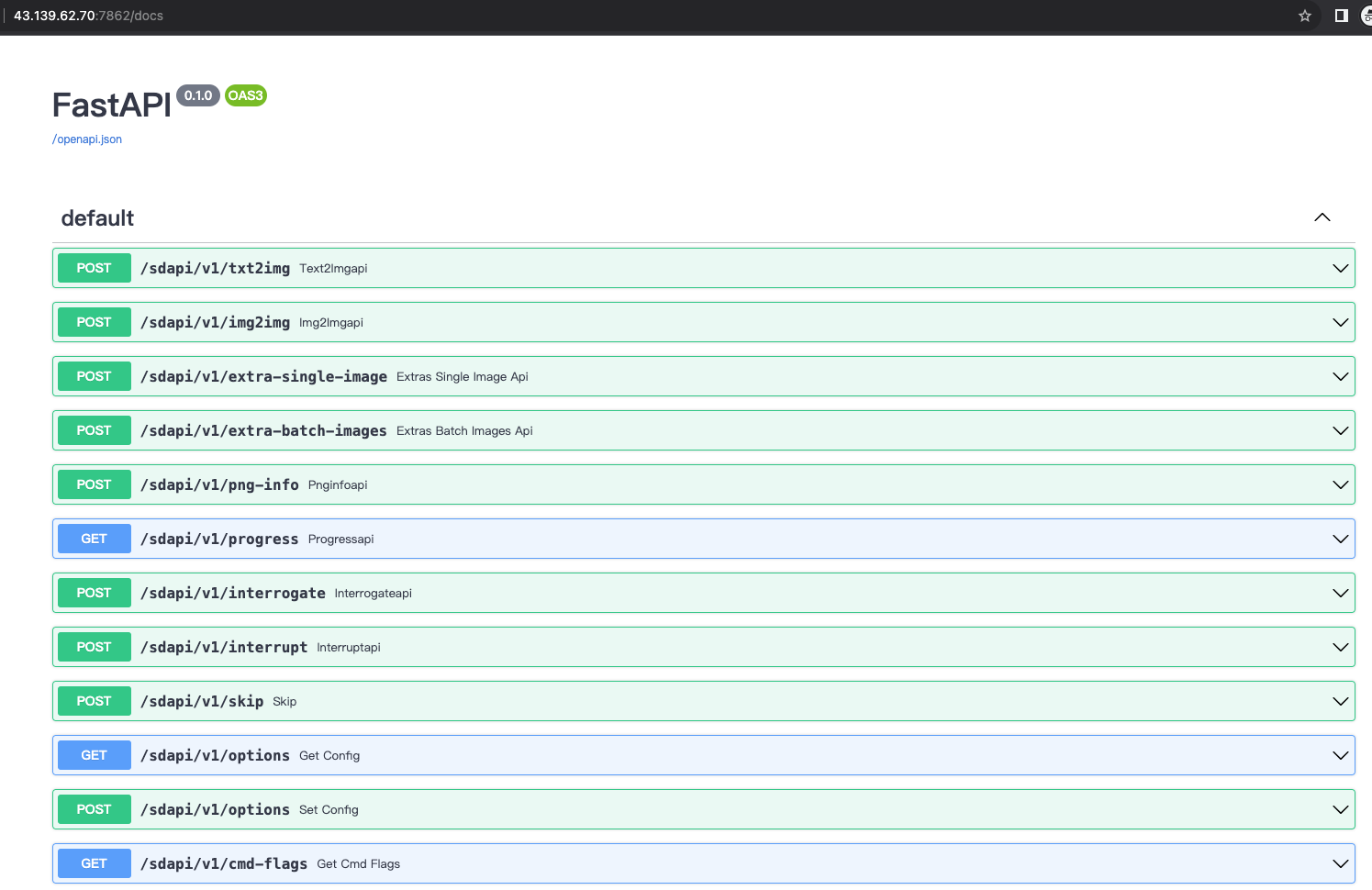Expand the /sdapi/v1/img2img row arrow

click(x=1341, y=322)
